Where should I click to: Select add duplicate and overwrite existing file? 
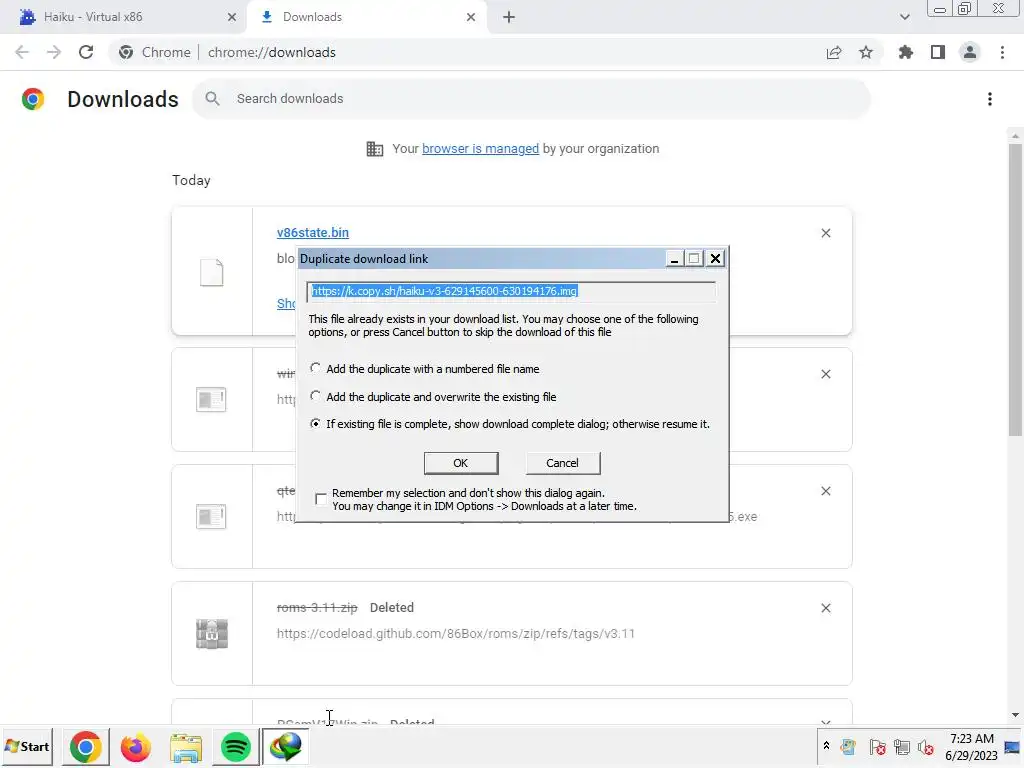[x=315, y=396]
